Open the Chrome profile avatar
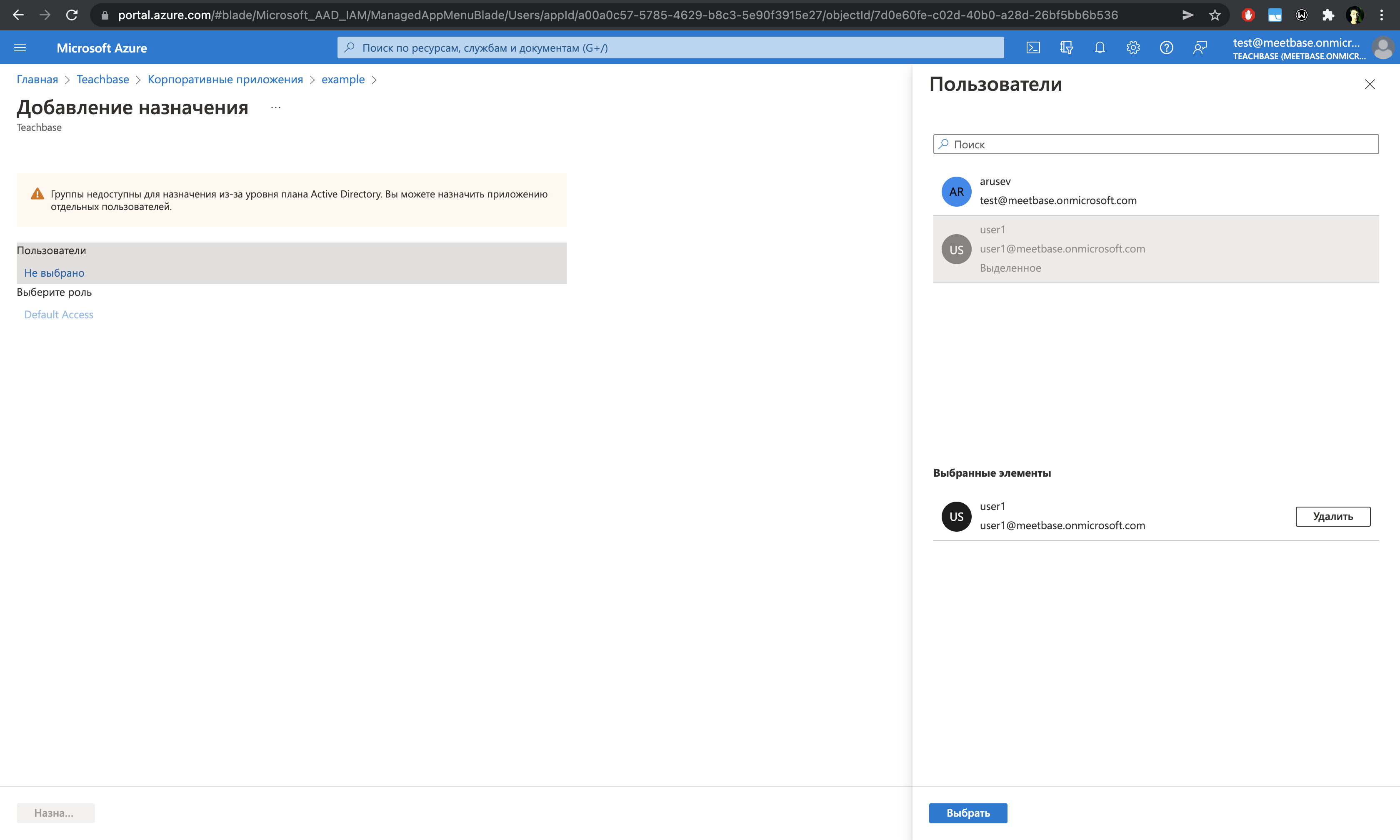 [1354, 15]
